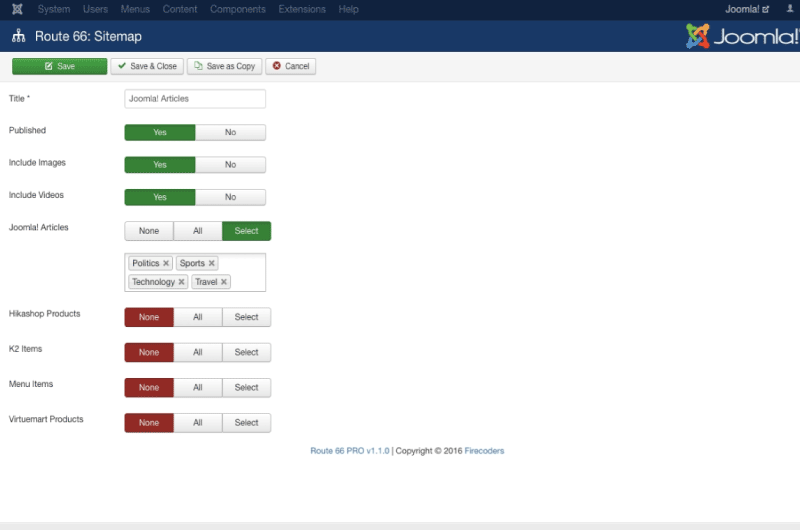Choose All for Hikashop Products
Screen dimensions: 800x530
point(198,317)
